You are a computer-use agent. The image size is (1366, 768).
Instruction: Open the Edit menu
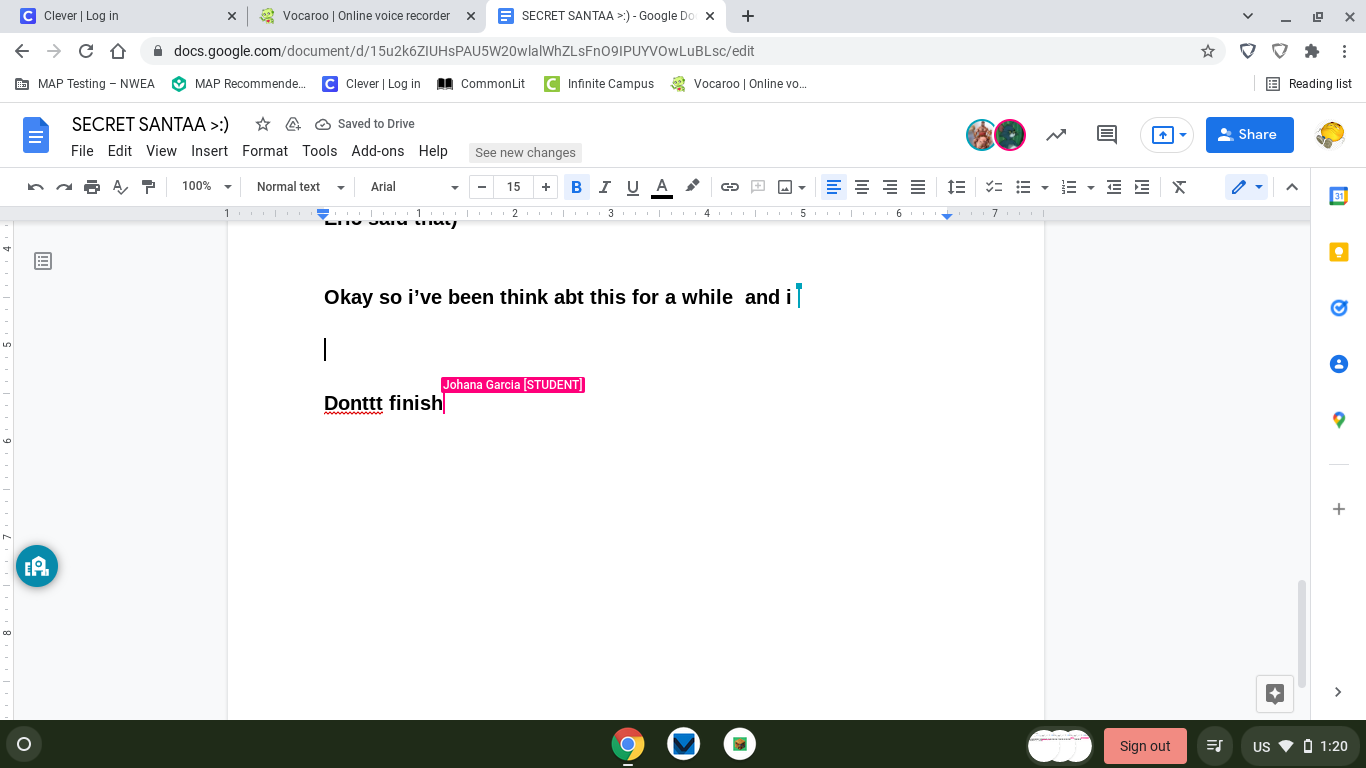pos(120,151)
